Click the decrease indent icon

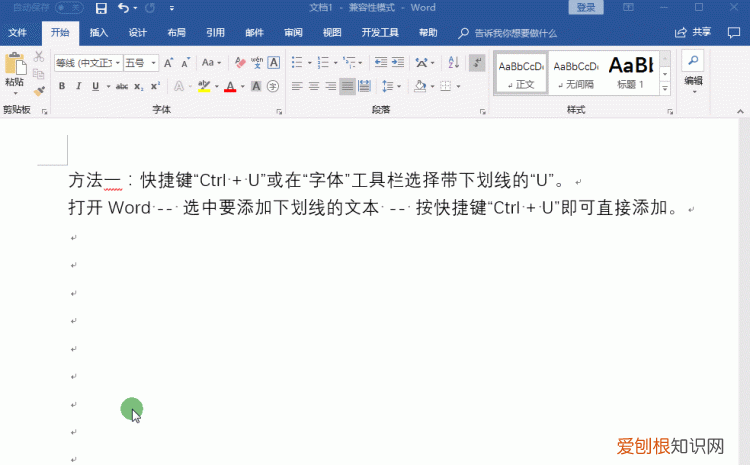pyautogui.click(x=381, y=62)
